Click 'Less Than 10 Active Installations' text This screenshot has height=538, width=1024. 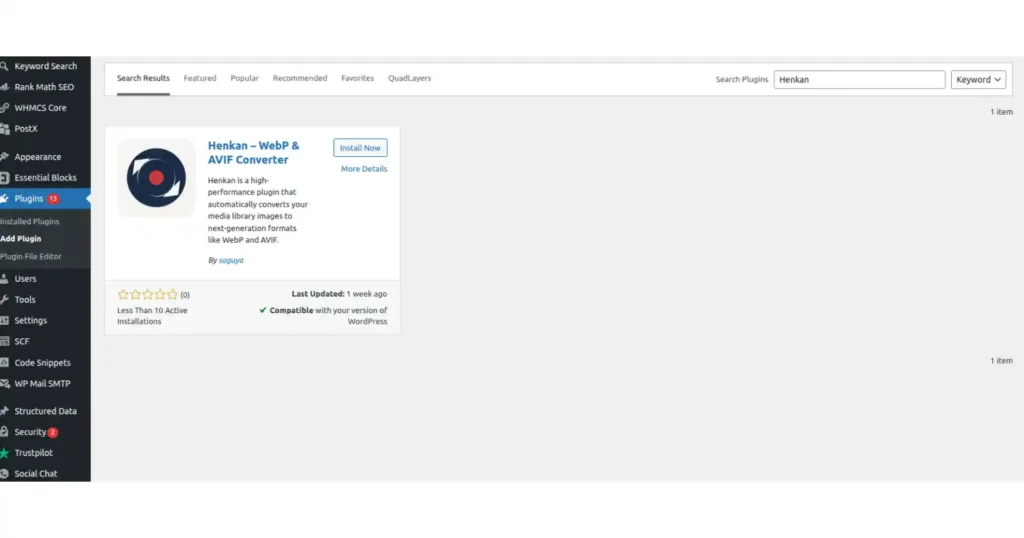click(x=152, y=316)
